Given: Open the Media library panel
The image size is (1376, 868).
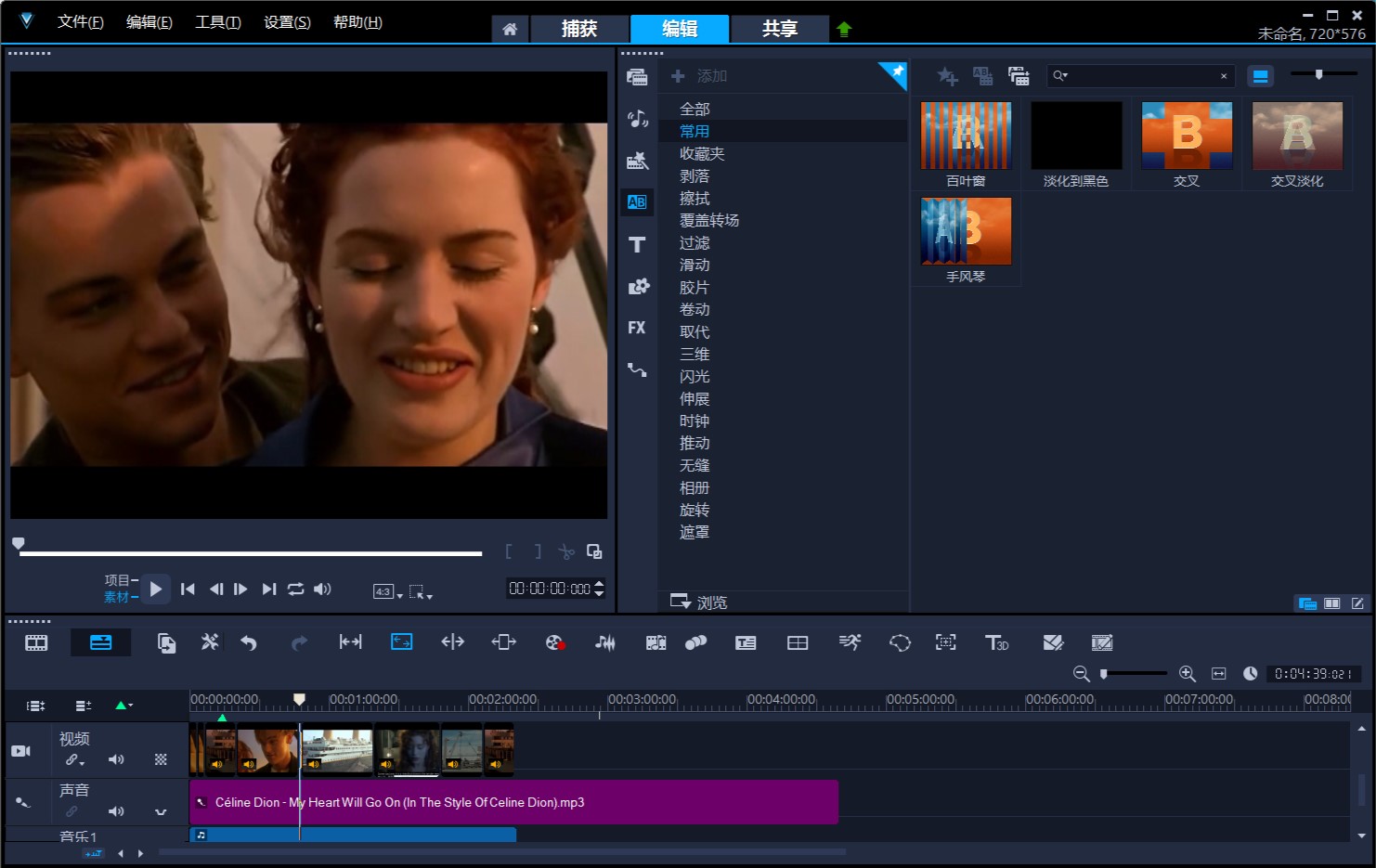Looking at the screenshot, I should [x=637, y=77].
